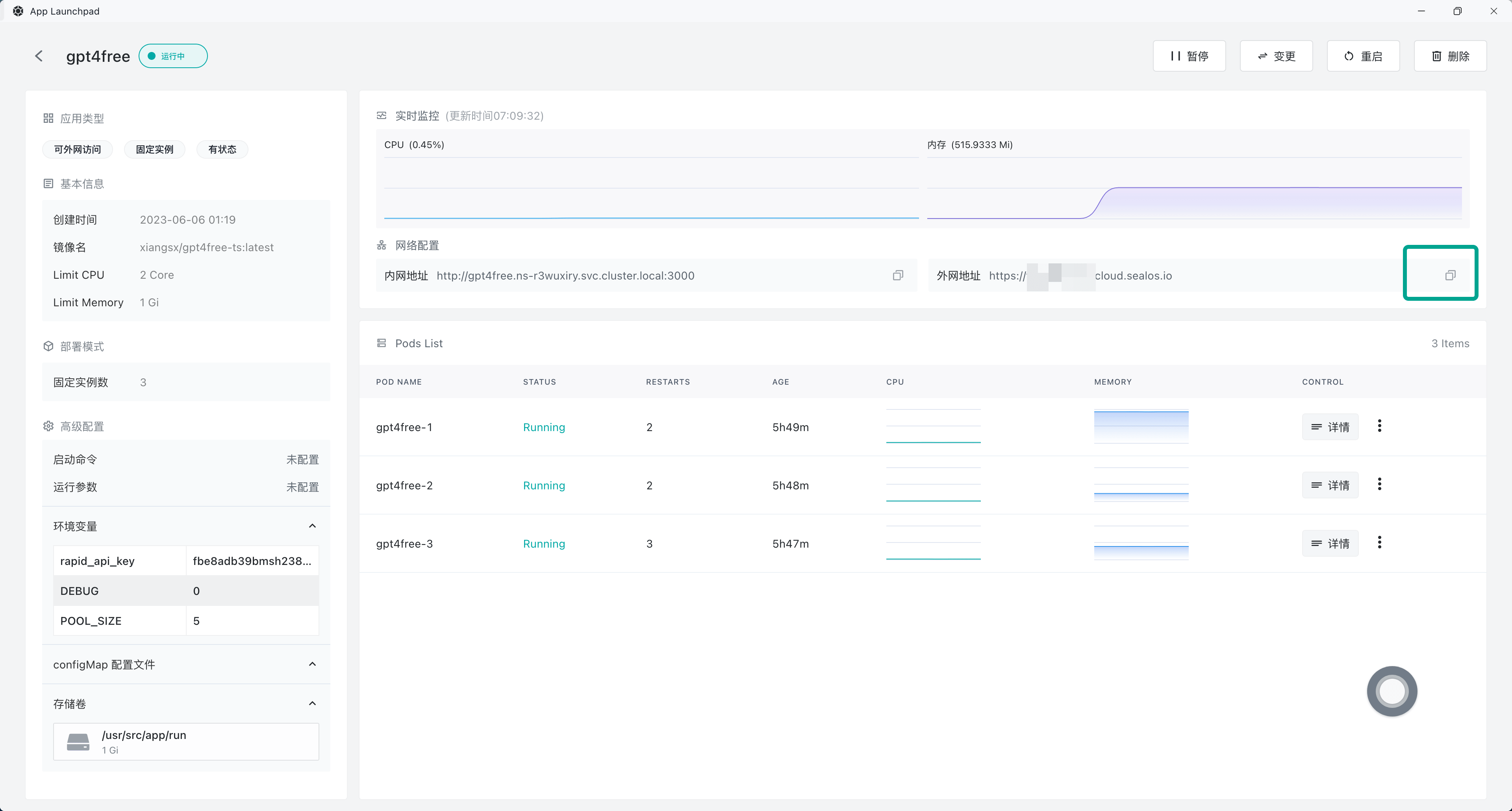The height and width of the screenshot is (811, 1512).
Task: Collapse the configMap 配置文件 section
Action: [x=312, y=664]
